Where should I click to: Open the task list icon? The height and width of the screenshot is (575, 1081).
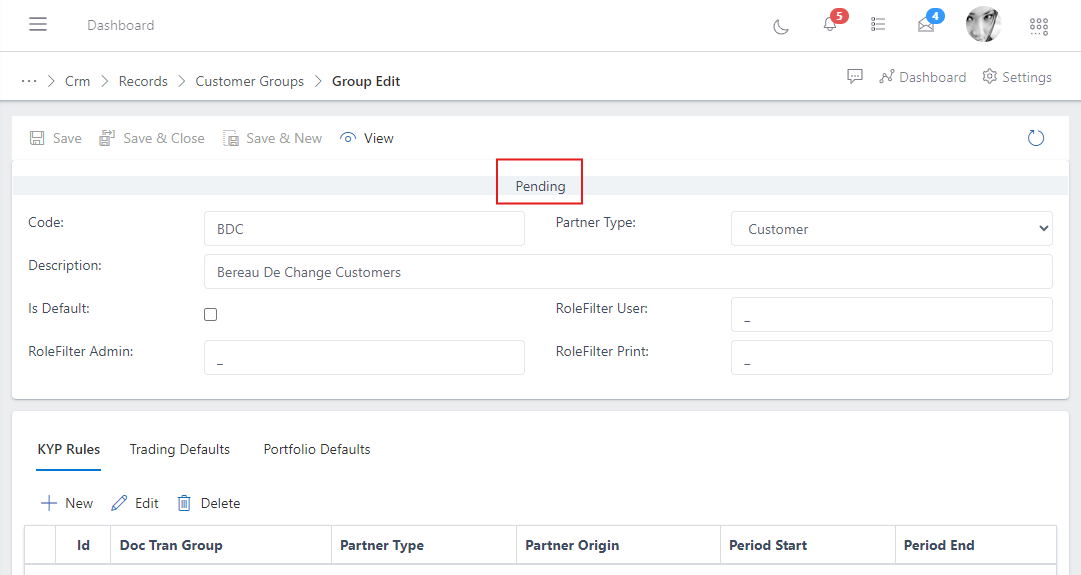[x=878, y=24]
